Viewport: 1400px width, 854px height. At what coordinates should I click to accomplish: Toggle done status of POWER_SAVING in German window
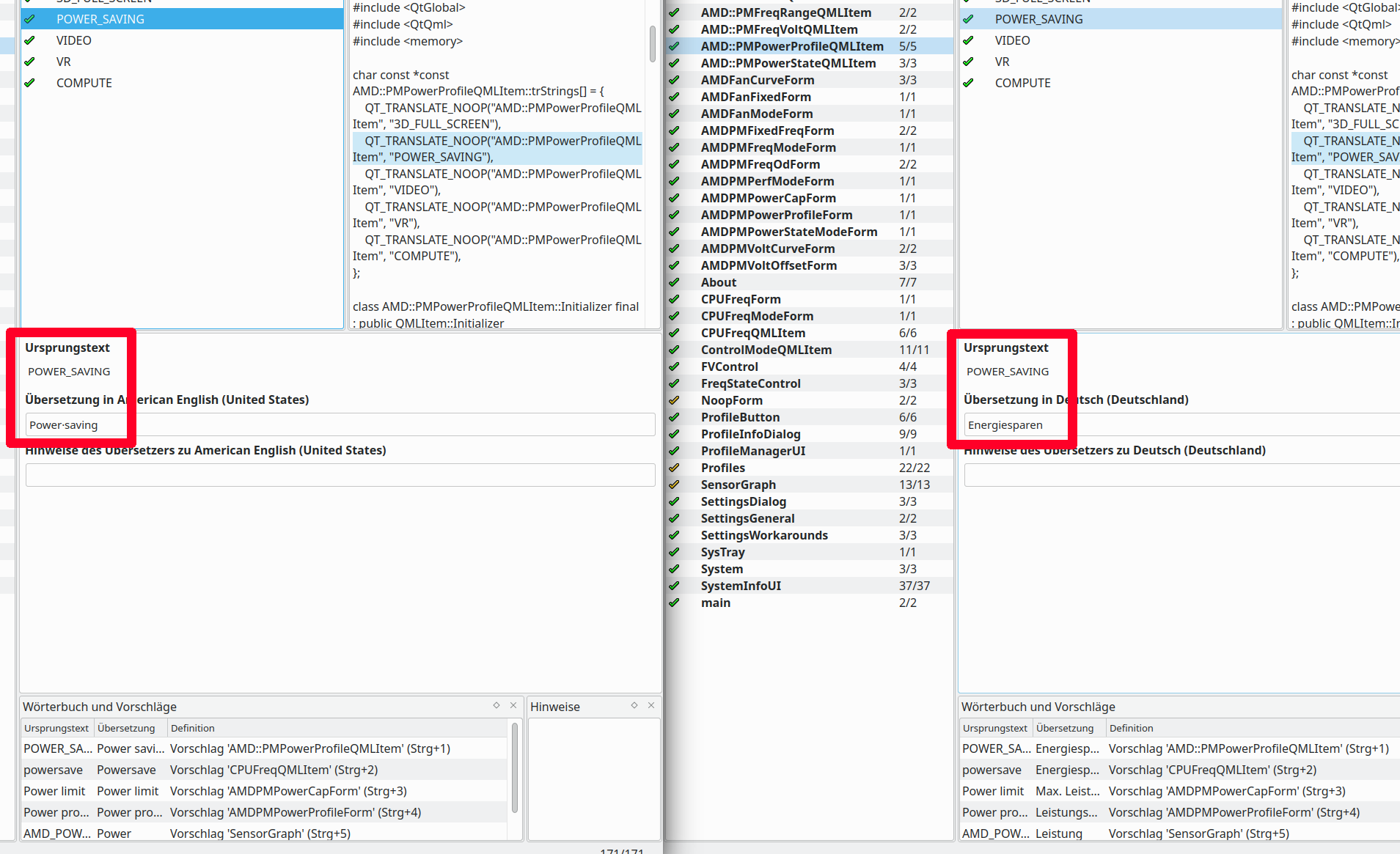(x=968, y=19)
